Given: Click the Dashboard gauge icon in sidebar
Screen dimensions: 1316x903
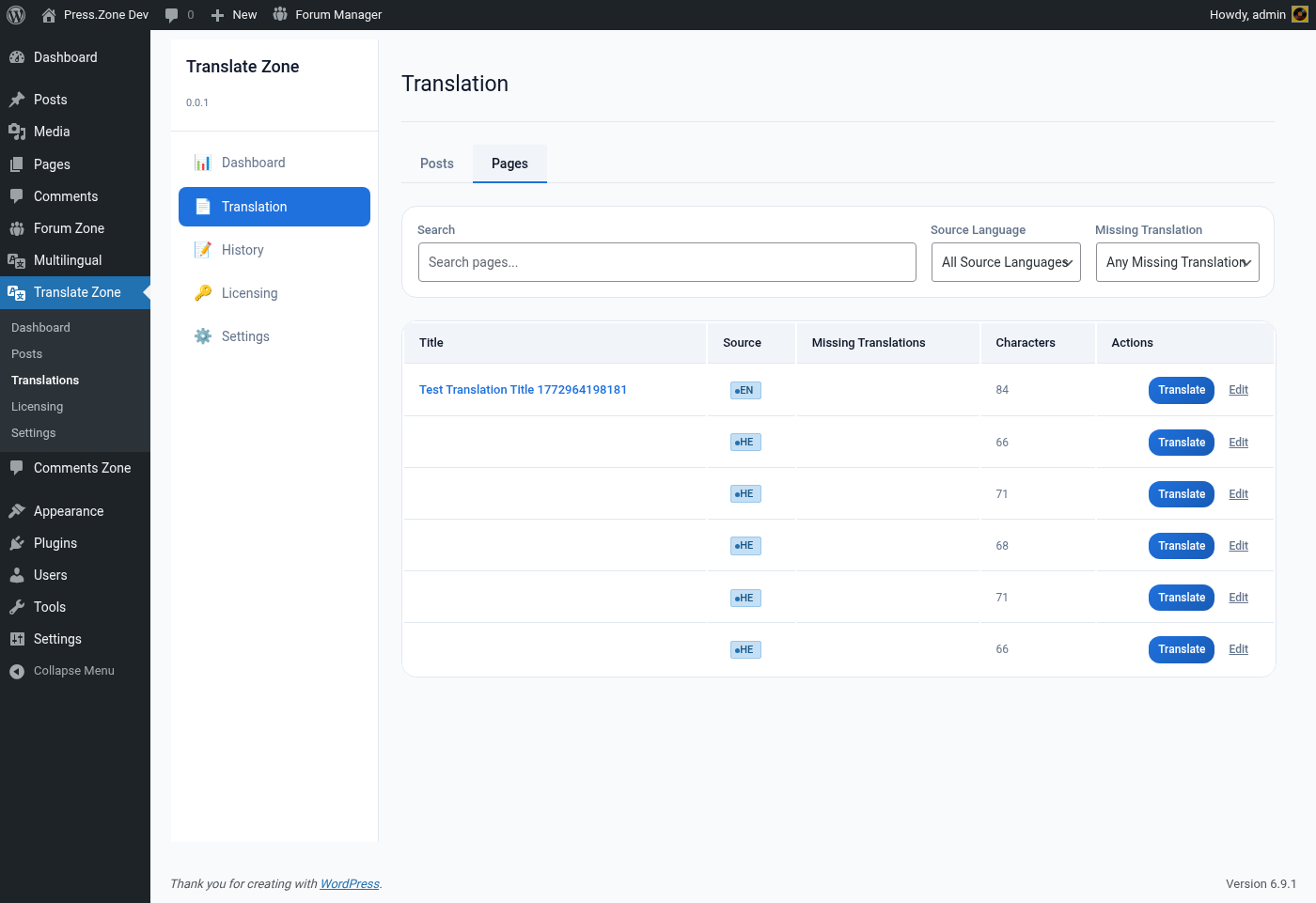Looking at the screenshot, I should [17, 57].
